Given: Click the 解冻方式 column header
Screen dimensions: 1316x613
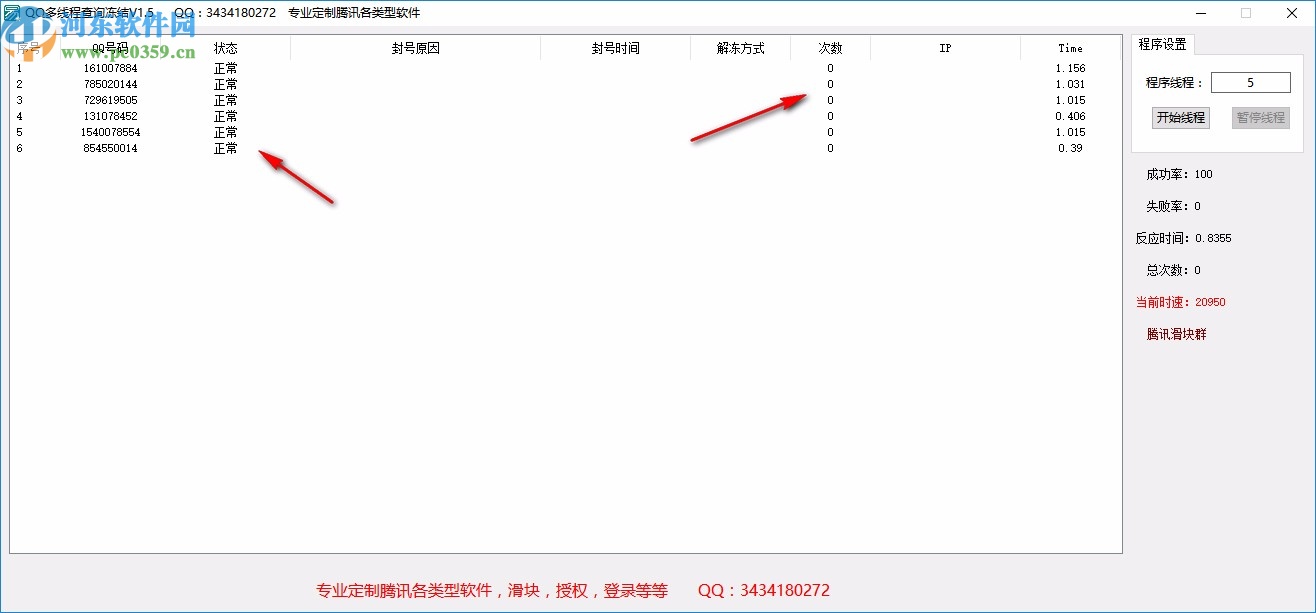Looking at the screenshot, I should coord(740,47).
